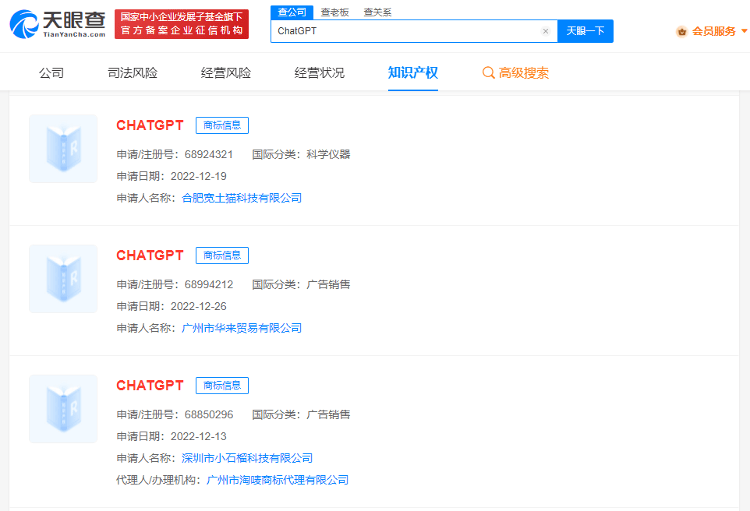Switch to the 经营状况 tab

tap(319, 73)
